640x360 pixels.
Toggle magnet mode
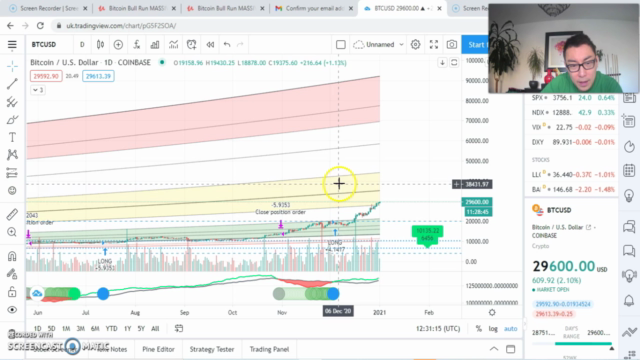pyautogui.click(x=12, y=256)
